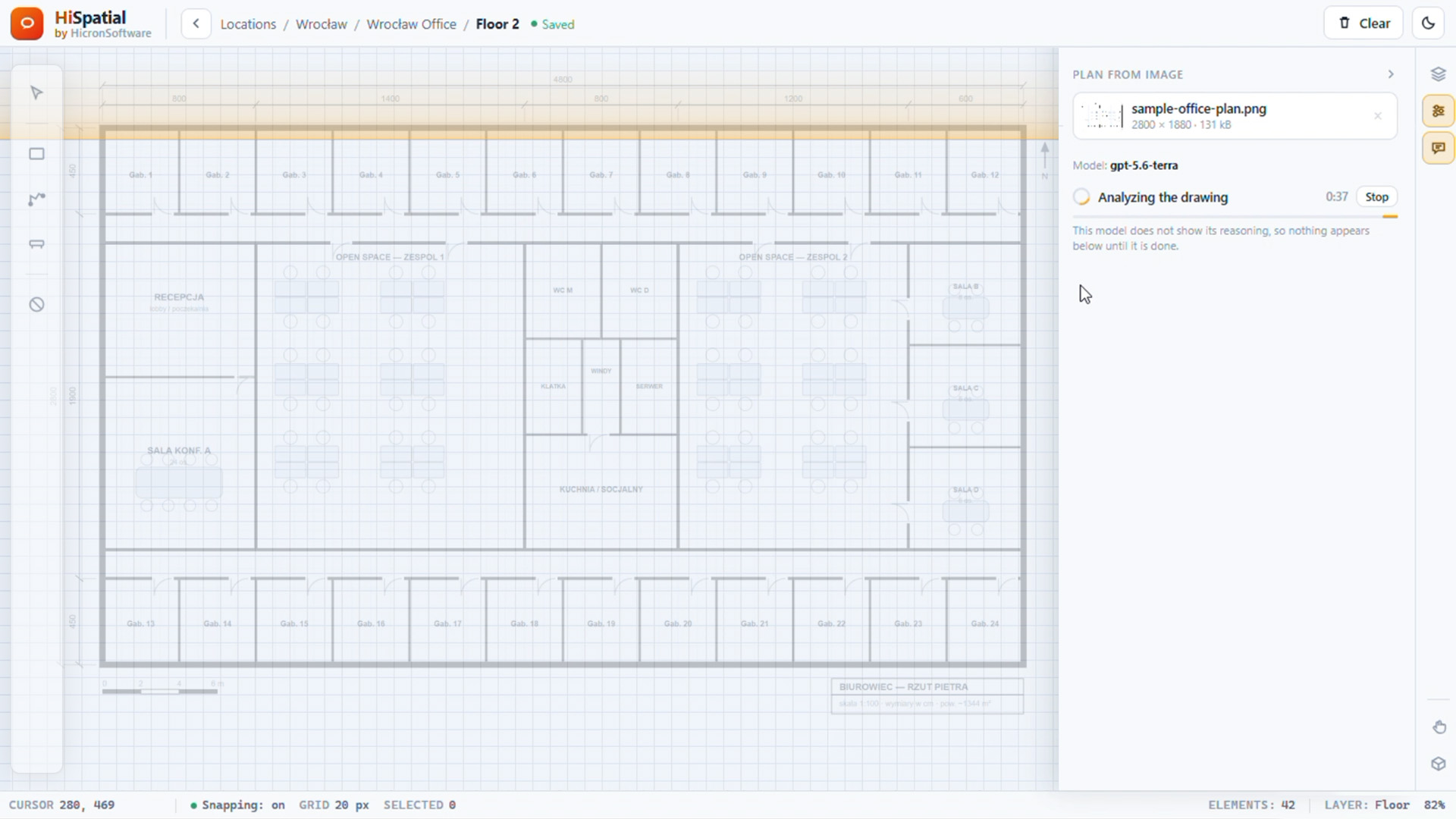The image size is (1456, 819).
Task: Open Locations breadcrumb link
Action: [x=248, y=24]
